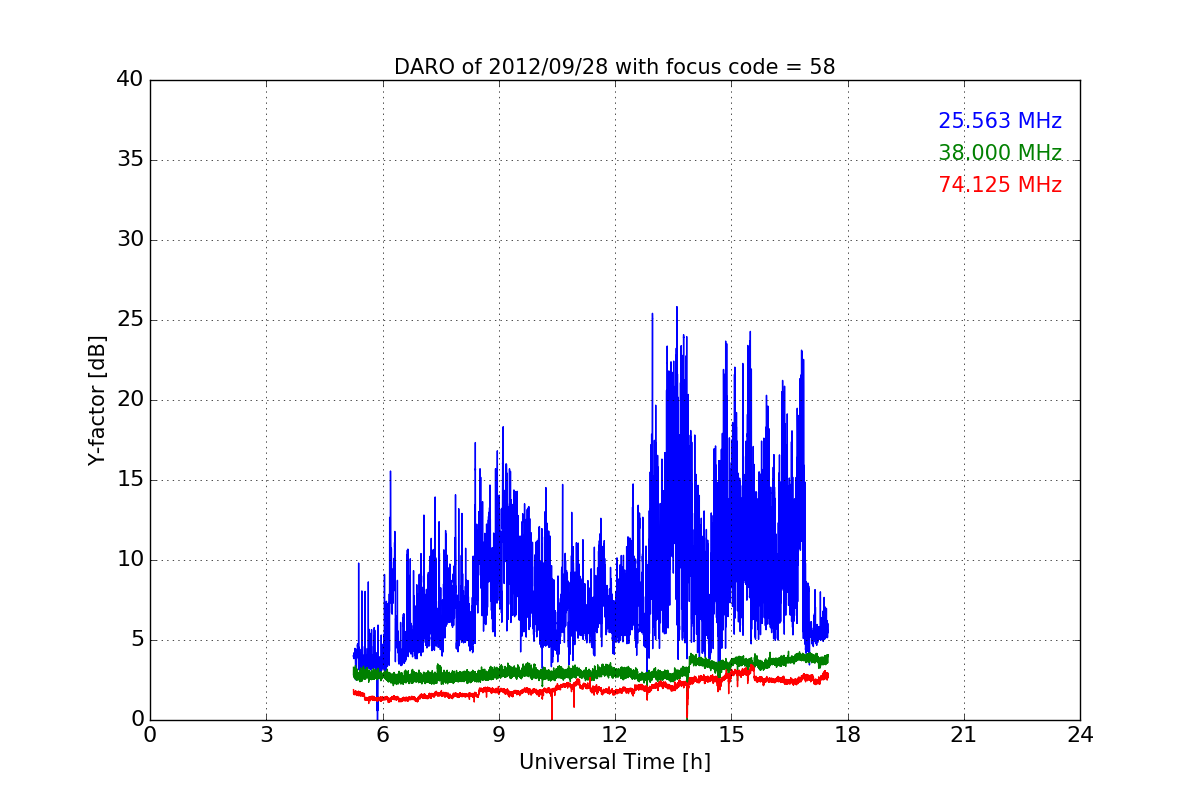1200x800 pixels.
Task: Click the x-axis tick label 12
Action: [615, 734]
